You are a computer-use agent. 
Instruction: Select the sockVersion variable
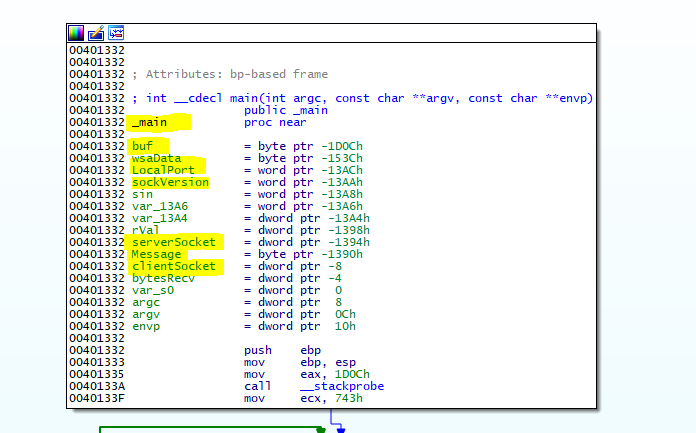pos(170,182)
